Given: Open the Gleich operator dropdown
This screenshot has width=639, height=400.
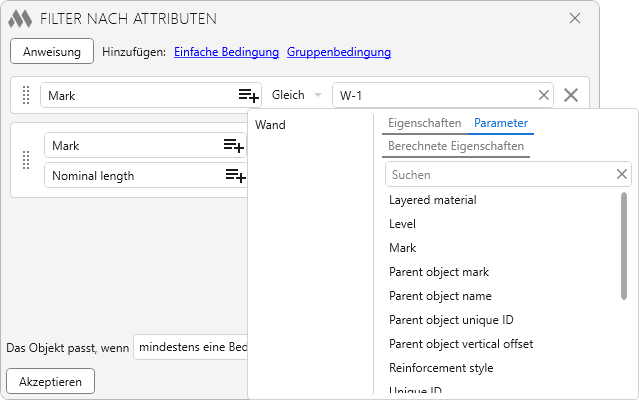Looking at the screenshot, I should click(x=297, y=95).
